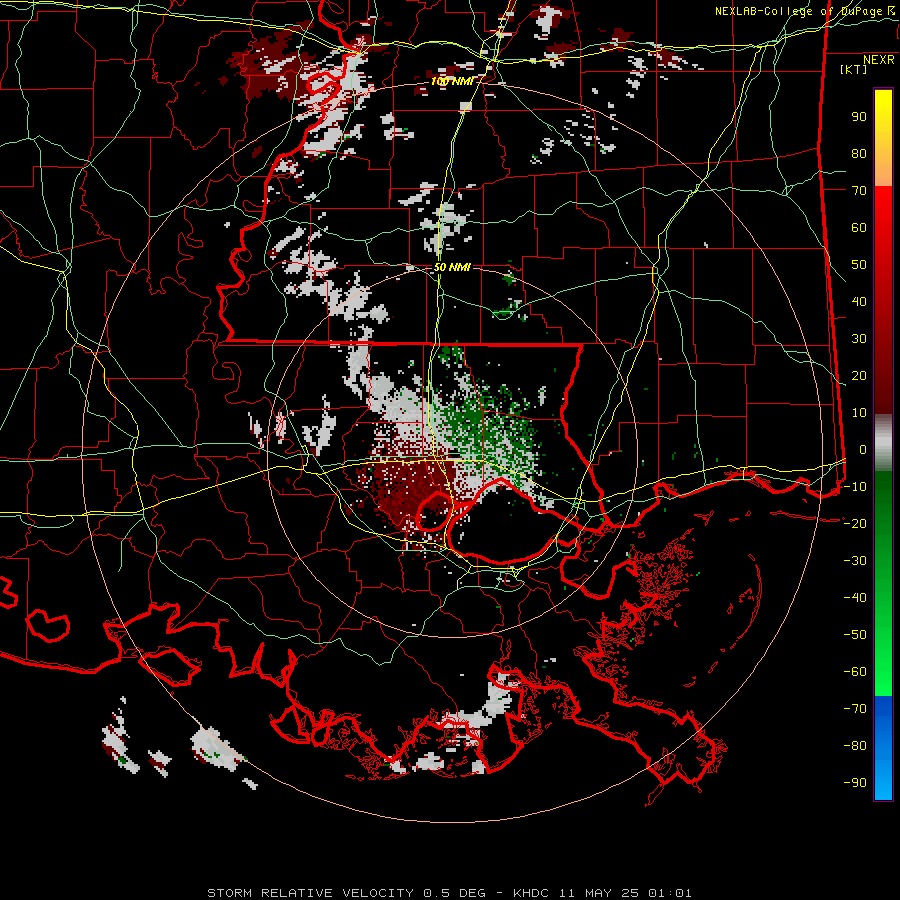Select the -20 value on velocity scale
The image size is (900, 900).
pos(855,523)
